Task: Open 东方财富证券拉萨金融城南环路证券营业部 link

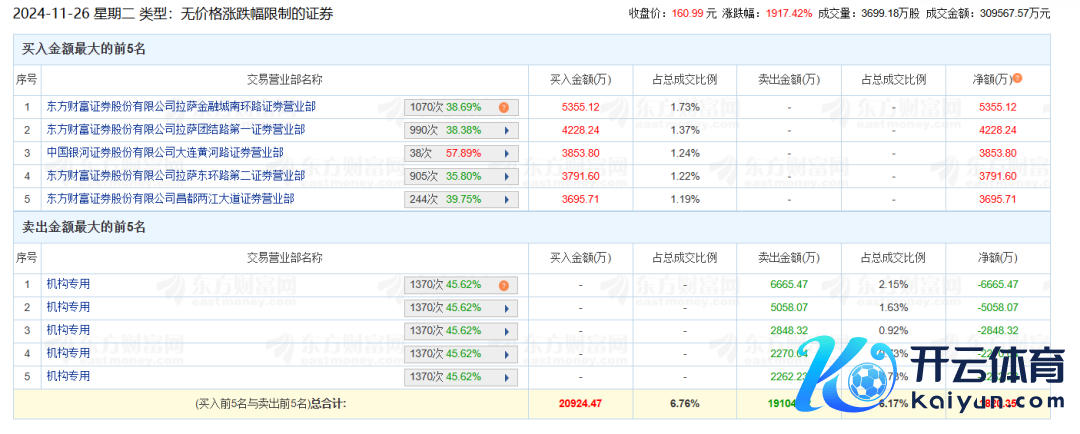Action: pyautogui.click(x=181, y=106)
